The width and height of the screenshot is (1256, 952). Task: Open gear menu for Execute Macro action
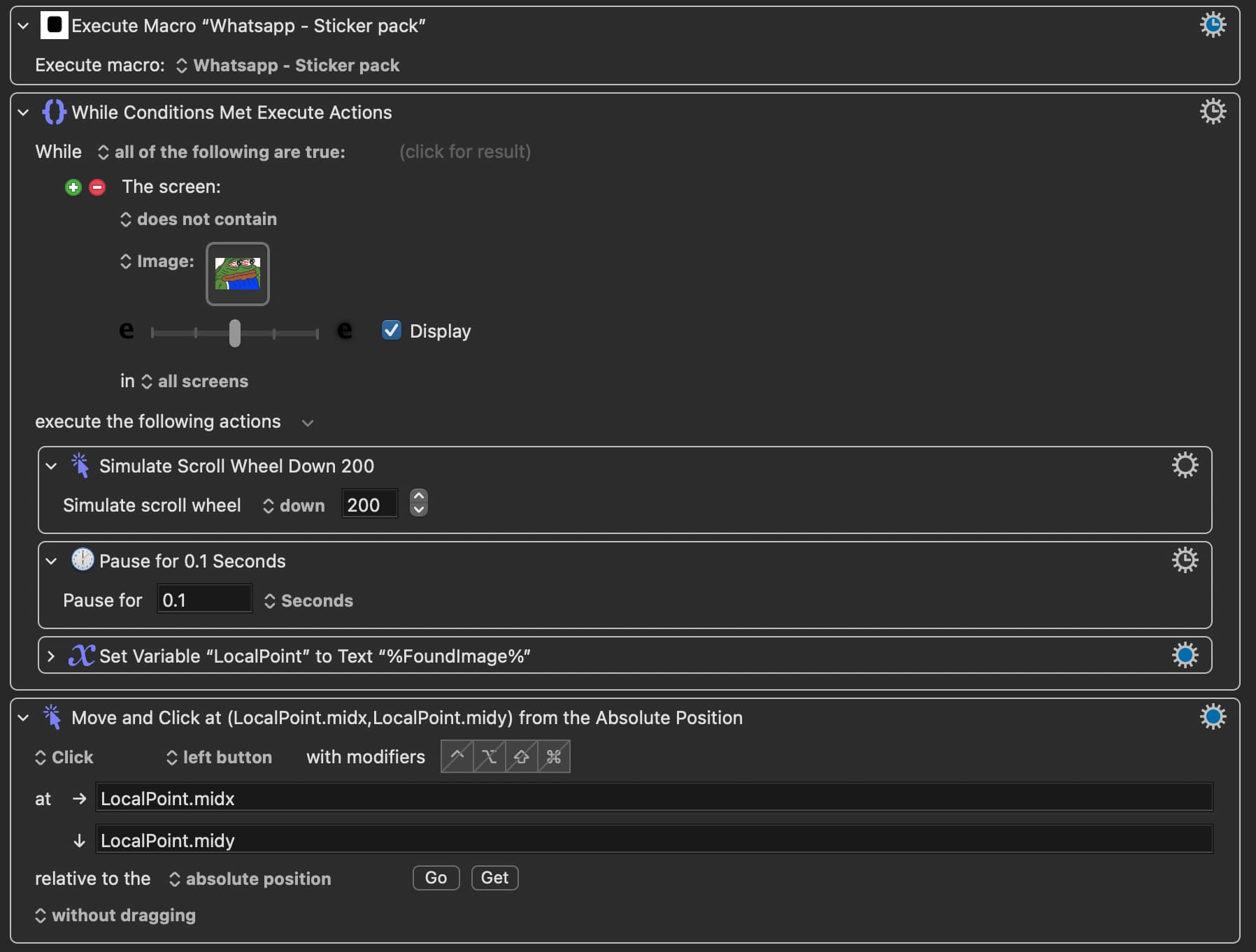click(1213, 25)
